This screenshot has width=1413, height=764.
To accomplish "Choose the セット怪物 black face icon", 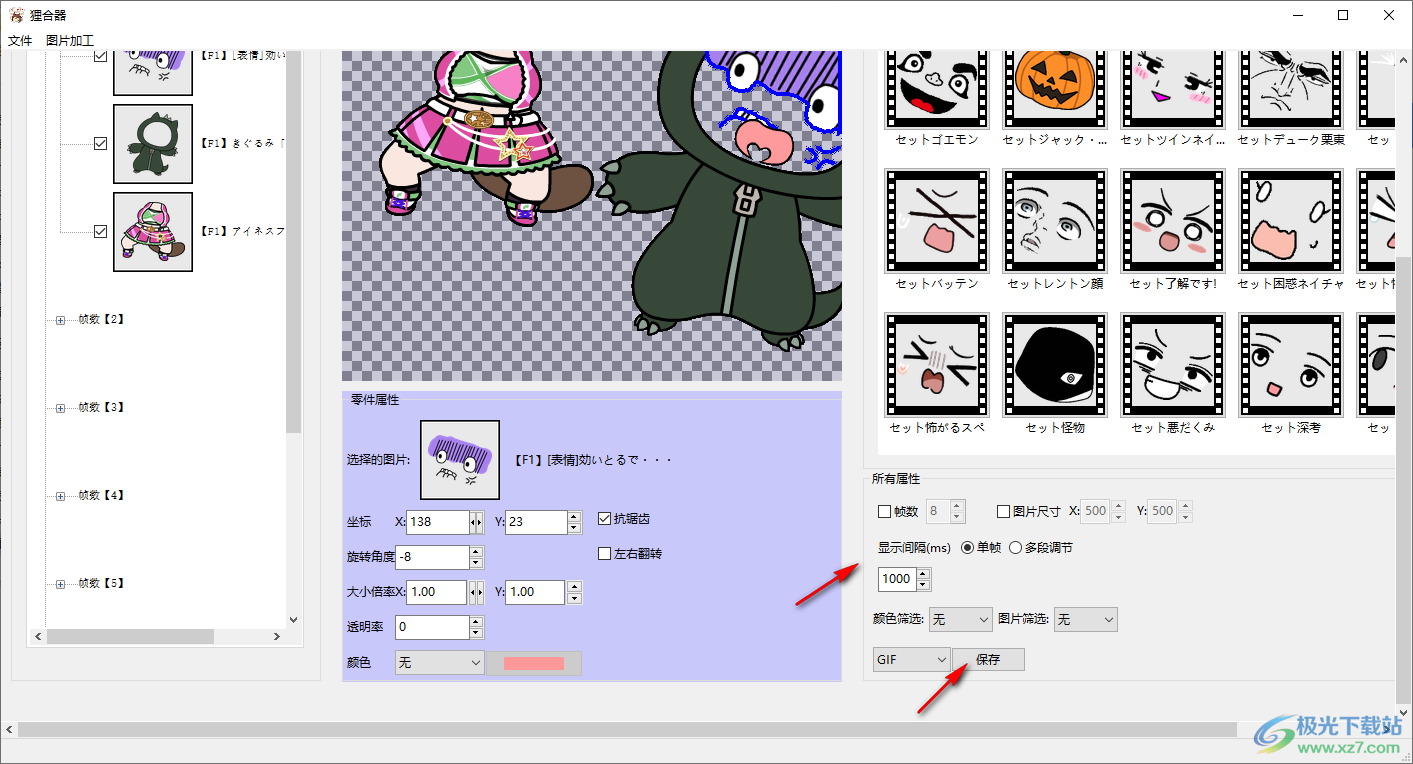I will pyautogui.click(x=1055, y=365).
